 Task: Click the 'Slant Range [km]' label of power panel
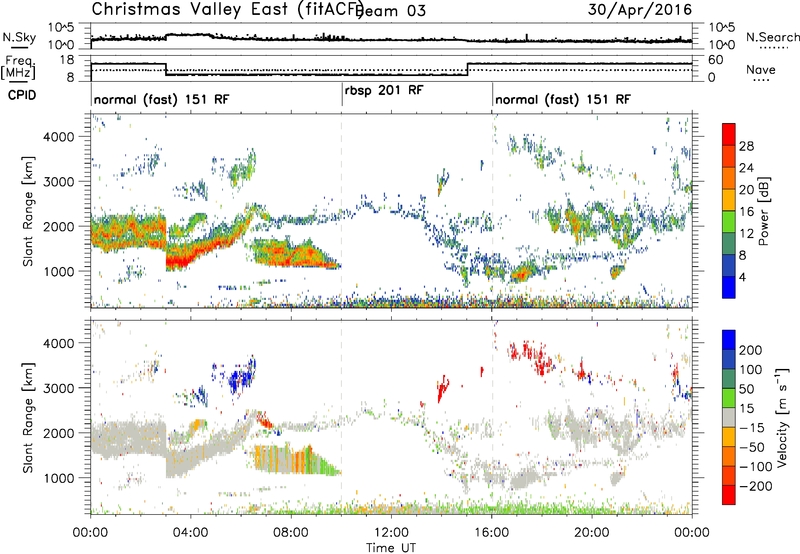click(x=28, y=211)
